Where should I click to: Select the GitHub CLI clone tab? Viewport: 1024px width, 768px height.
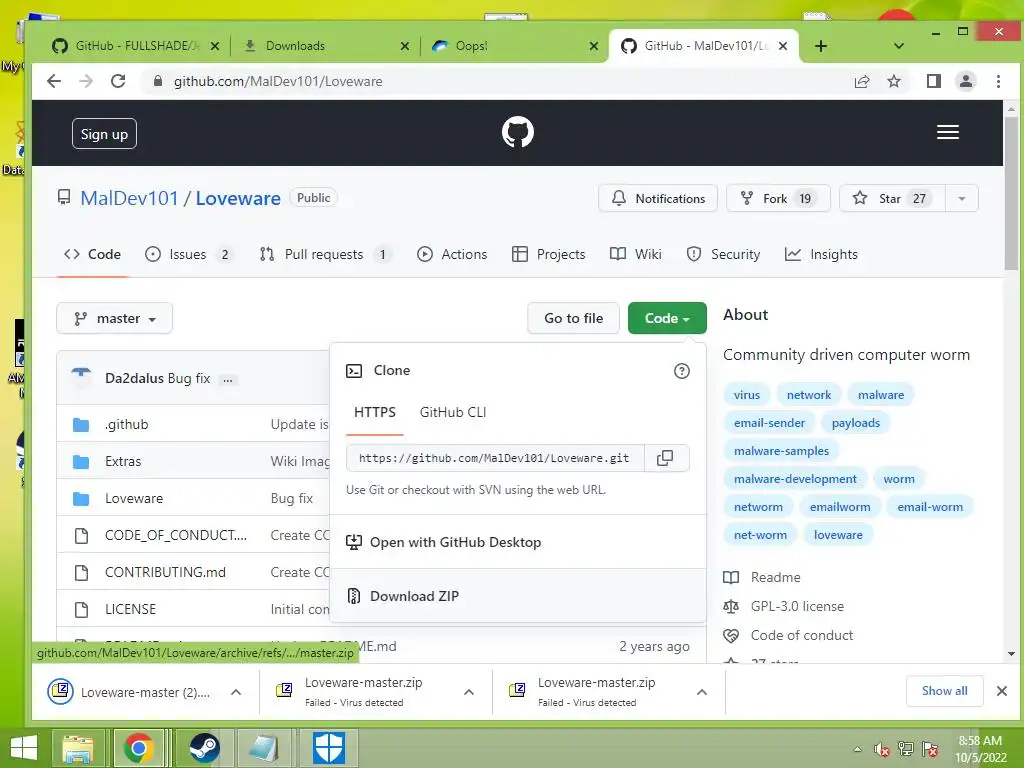pyautogui.click(x=453, y=412)
